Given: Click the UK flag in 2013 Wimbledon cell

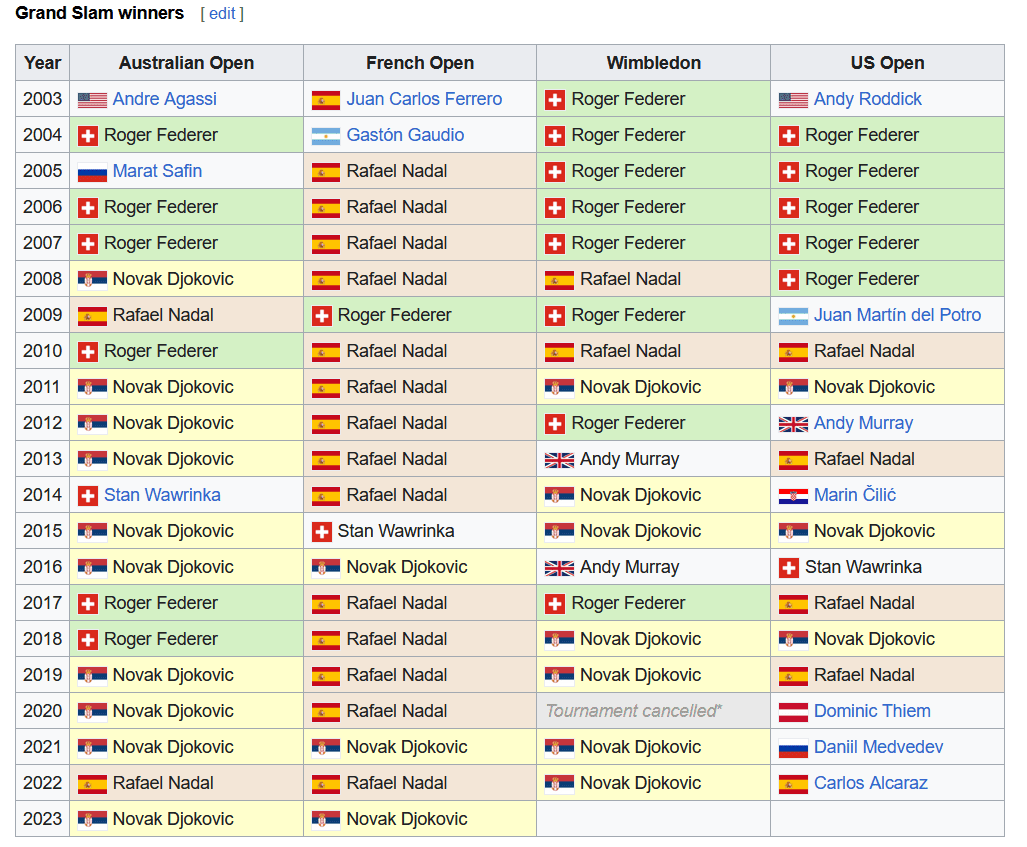Looking at the screenshot, I should point(559,461).
